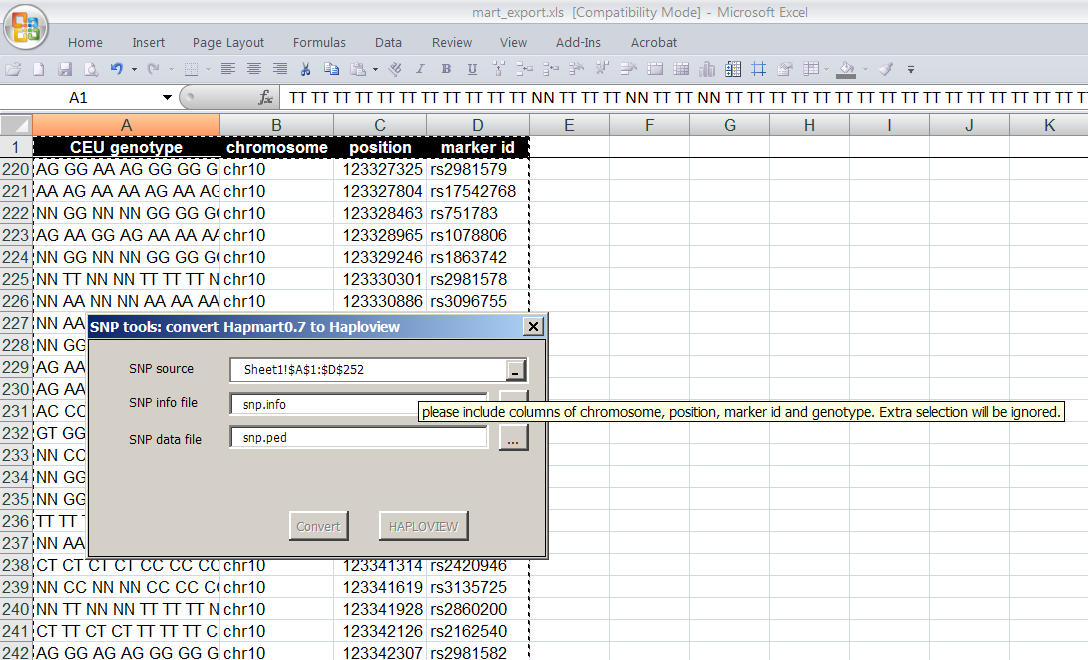Select the "marker id" header cell
The width and height of the screenshot is (1088, 660).
coord(477,147)
